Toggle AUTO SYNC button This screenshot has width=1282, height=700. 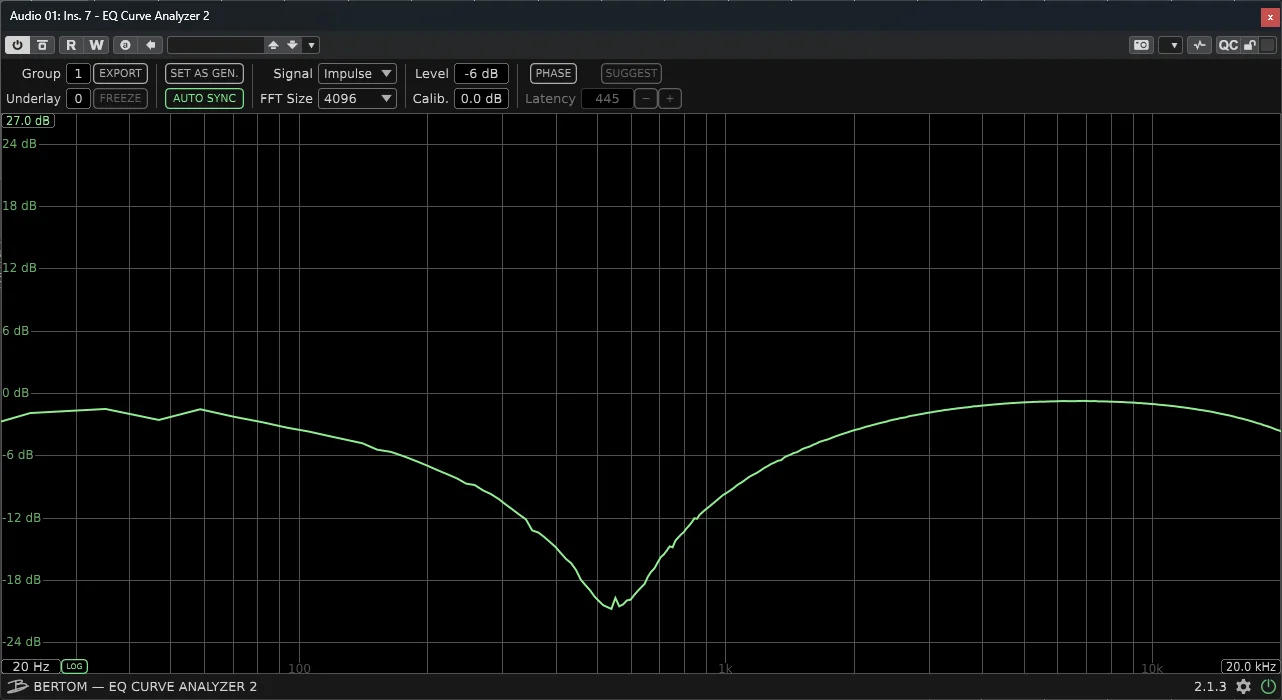coord(204,98)
